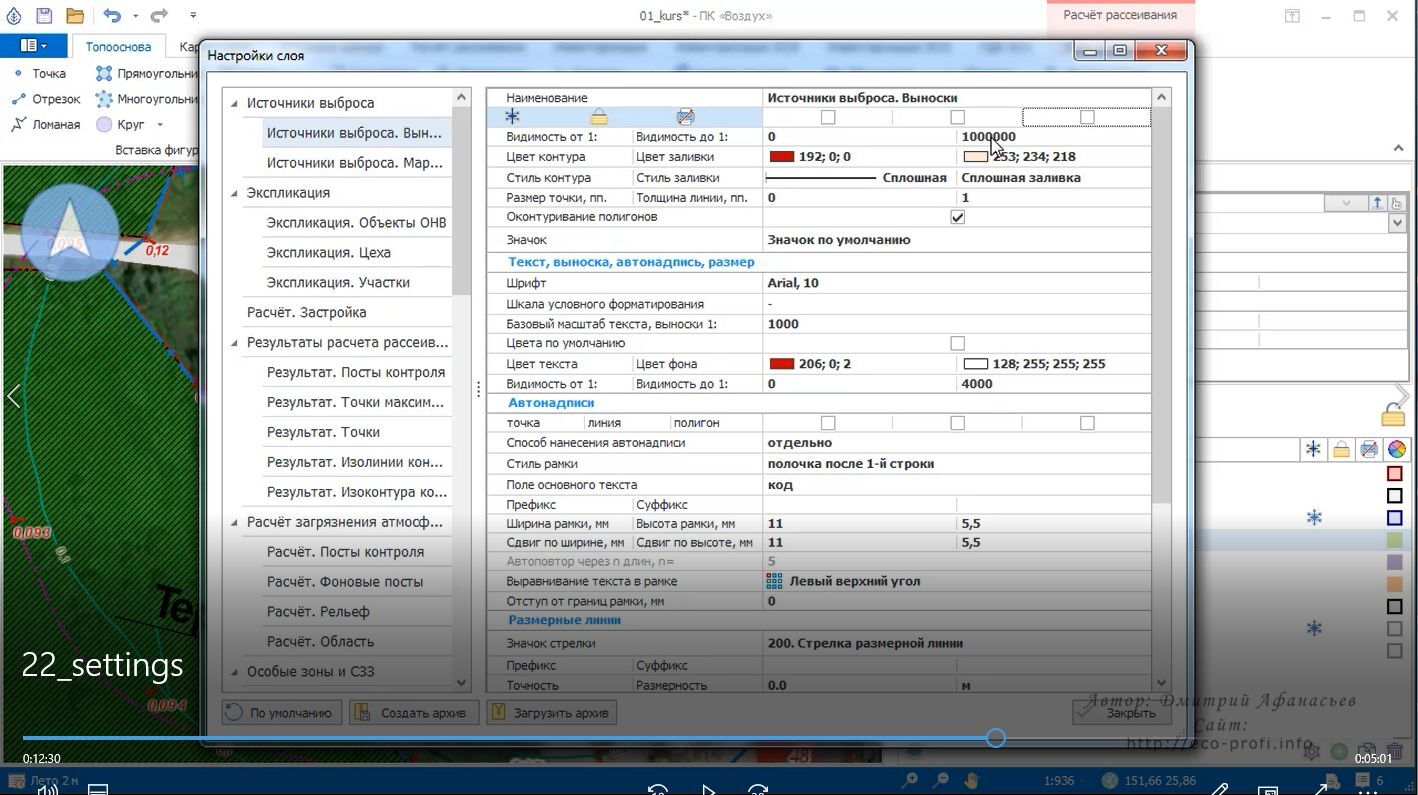Toggle the Автонадписи точка checkbox
Image resolution: width=1418 pixels, height=795 pixels.
828,423
